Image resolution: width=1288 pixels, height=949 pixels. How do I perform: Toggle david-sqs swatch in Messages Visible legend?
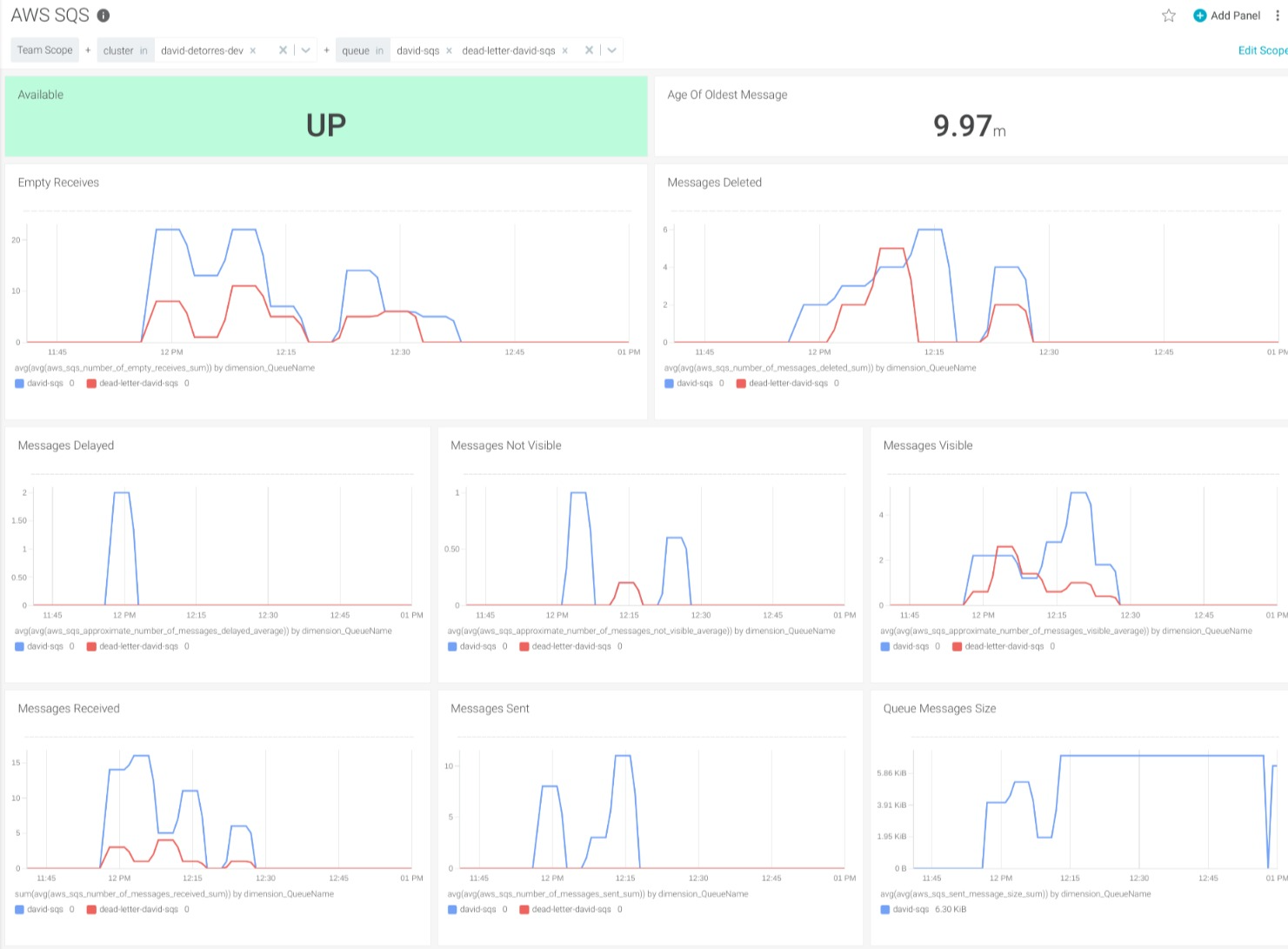[x=885, y=646]
